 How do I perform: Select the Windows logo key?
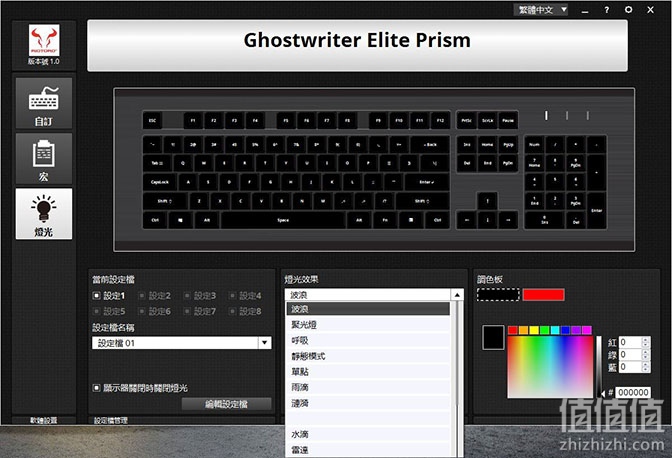pyautogui.click(x=180, y=220)
